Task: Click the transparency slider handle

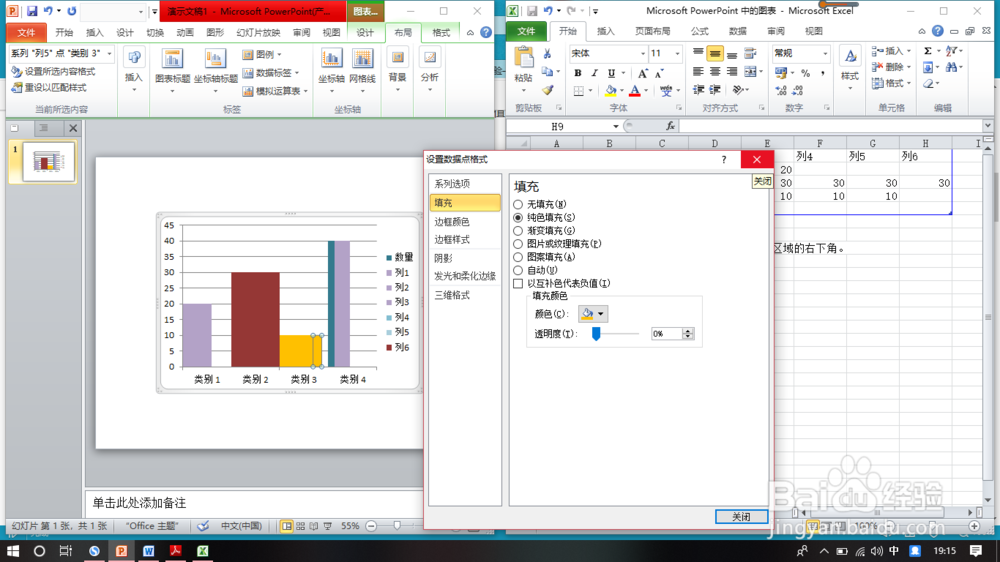Action: (x=596, y=334)
